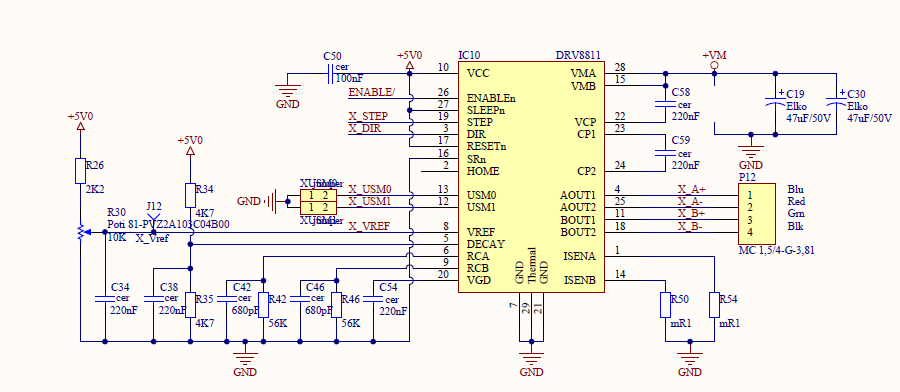Select the DECAY pin name
900x392 pixels.
(486, 244)
